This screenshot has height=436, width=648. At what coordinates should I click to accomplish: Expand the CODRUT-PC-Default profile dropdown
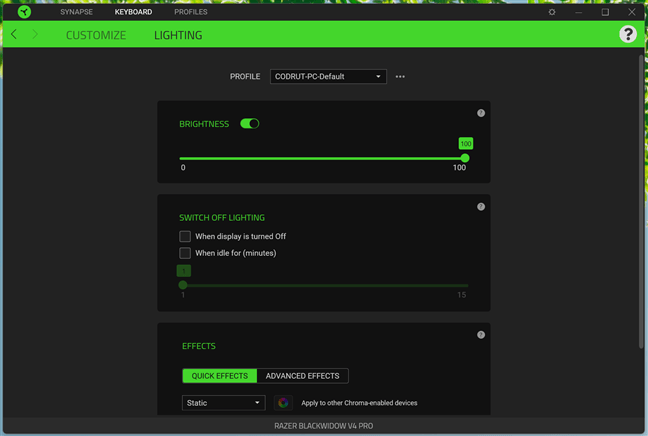(328, 77)
